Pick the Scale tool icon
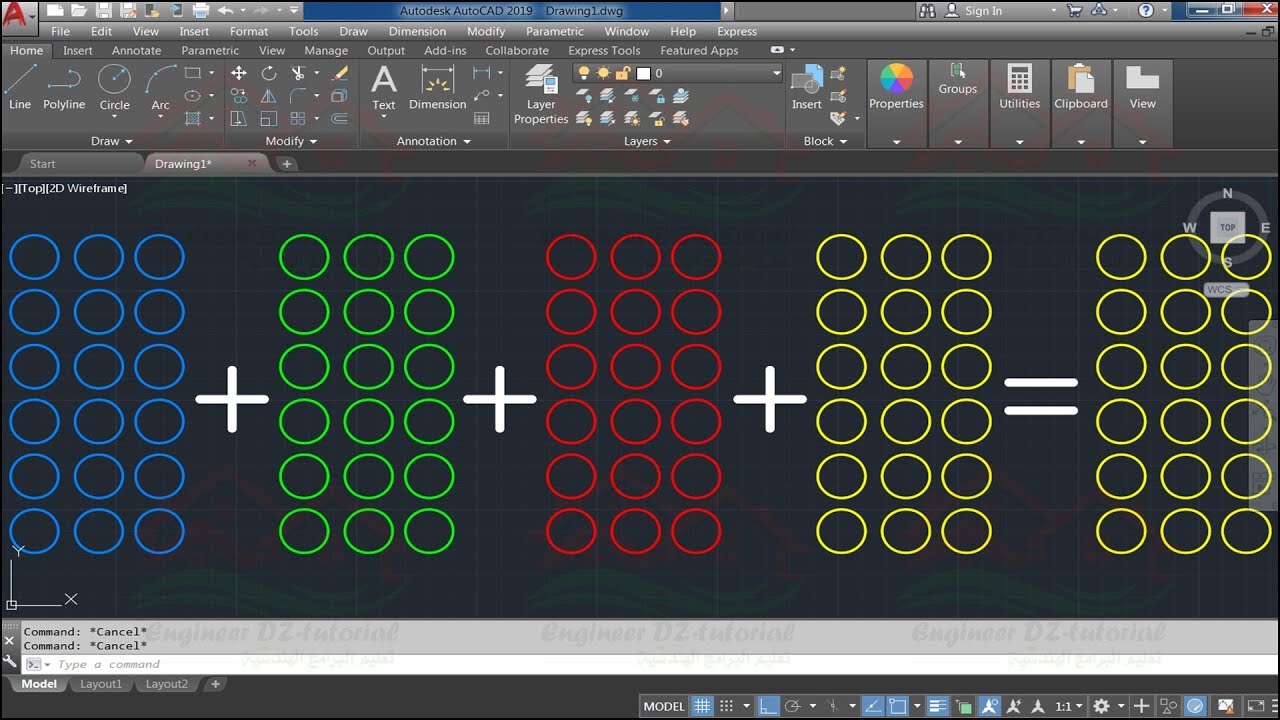 point(269,119)
